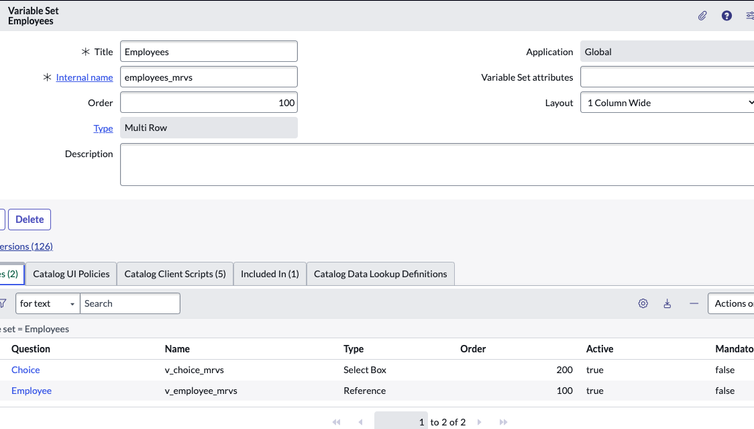
Task: Click into the Description text area
Action: pyautogui.click(x=437, y=164)
